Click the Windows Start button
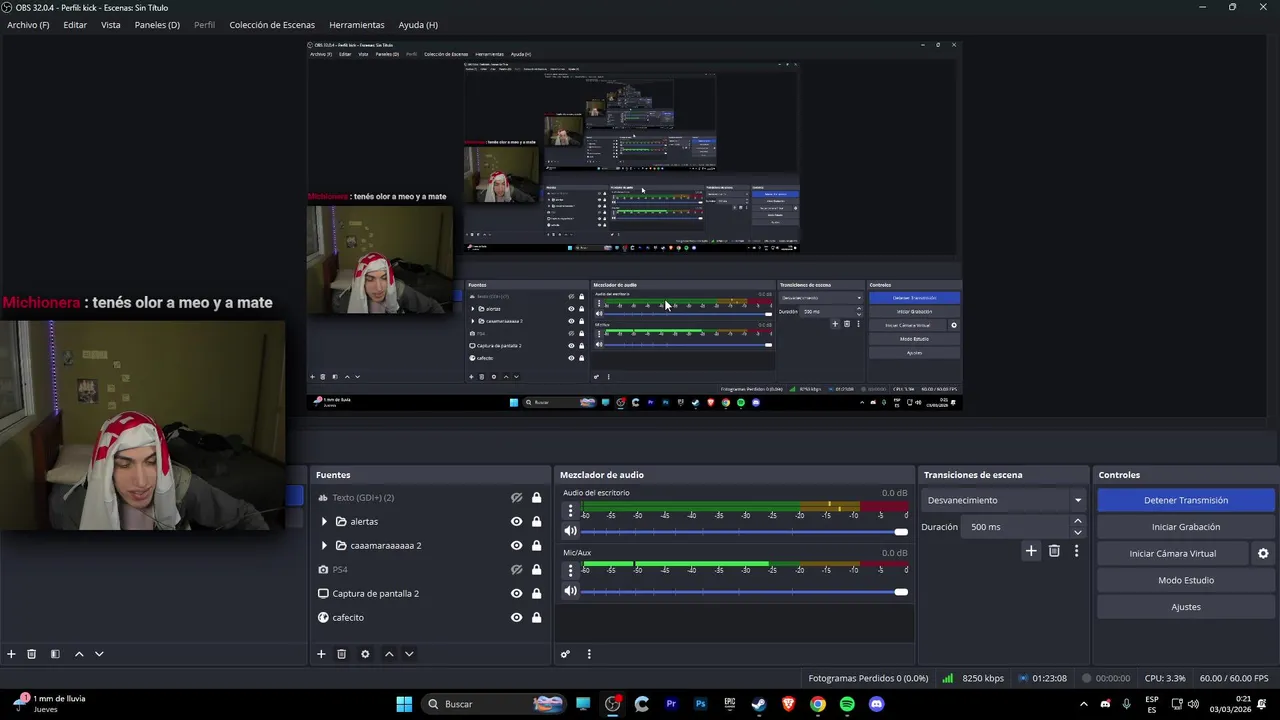The image size is (1280, 720). point(404,704)
